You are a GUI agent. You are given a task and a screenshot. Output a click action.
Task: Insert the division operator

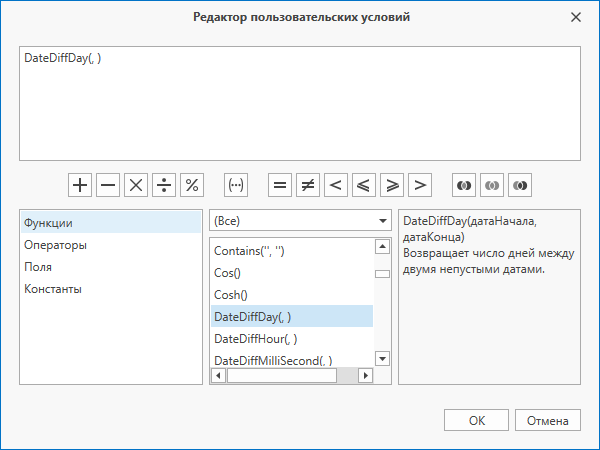pyautogui.click(x=164, y=185)
